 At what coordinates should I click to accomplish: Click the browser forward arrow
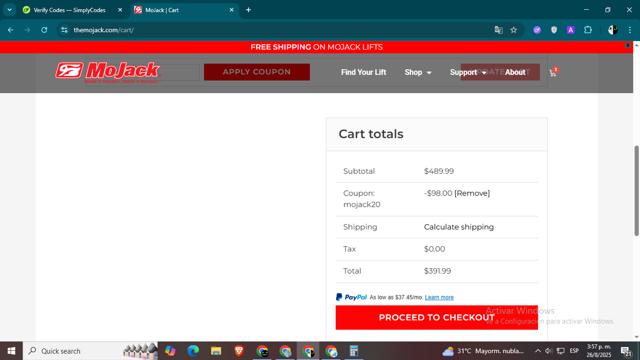27,30
